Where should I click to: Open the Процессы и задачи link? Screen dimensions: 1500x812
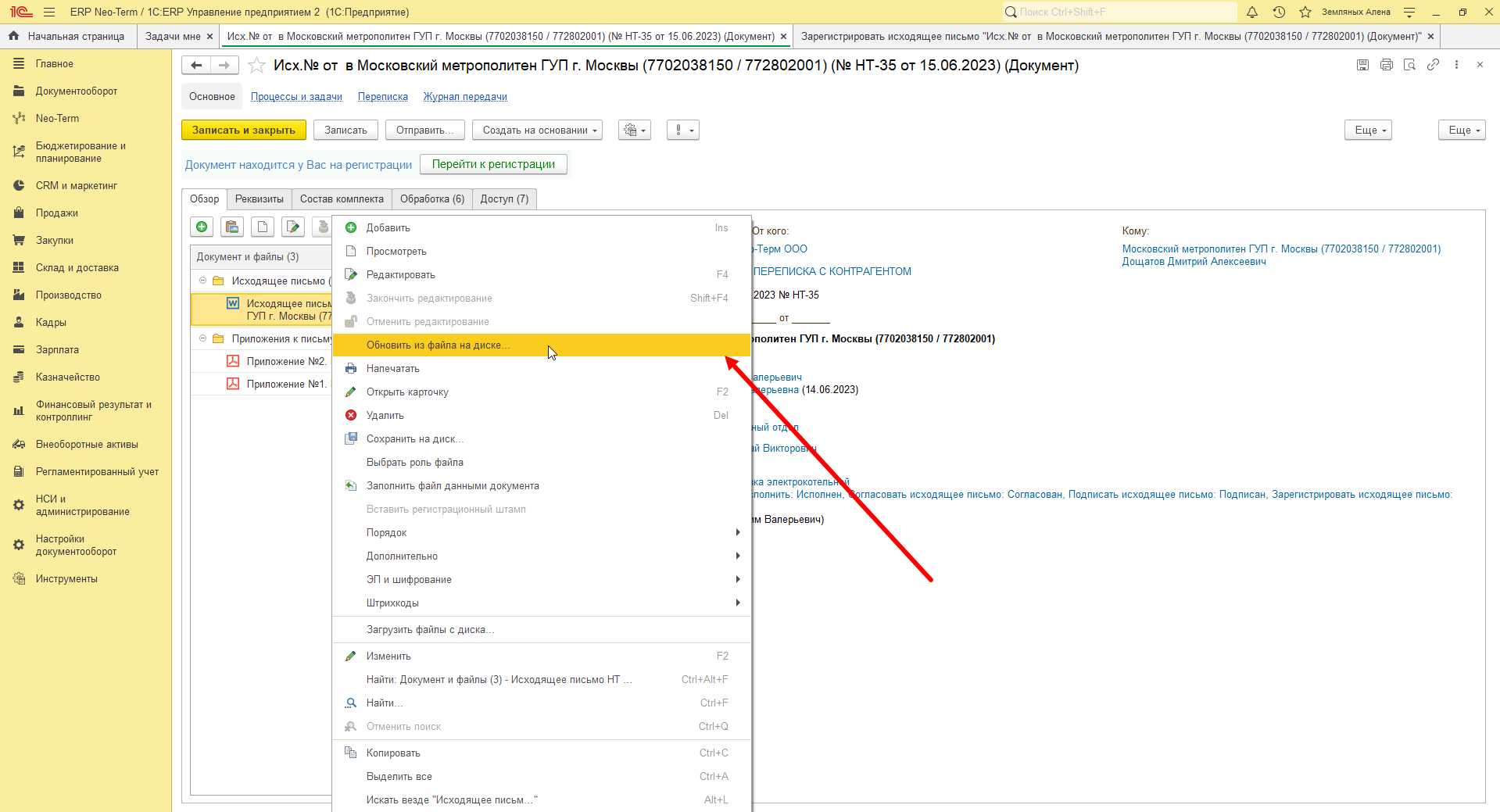[296, 97]
